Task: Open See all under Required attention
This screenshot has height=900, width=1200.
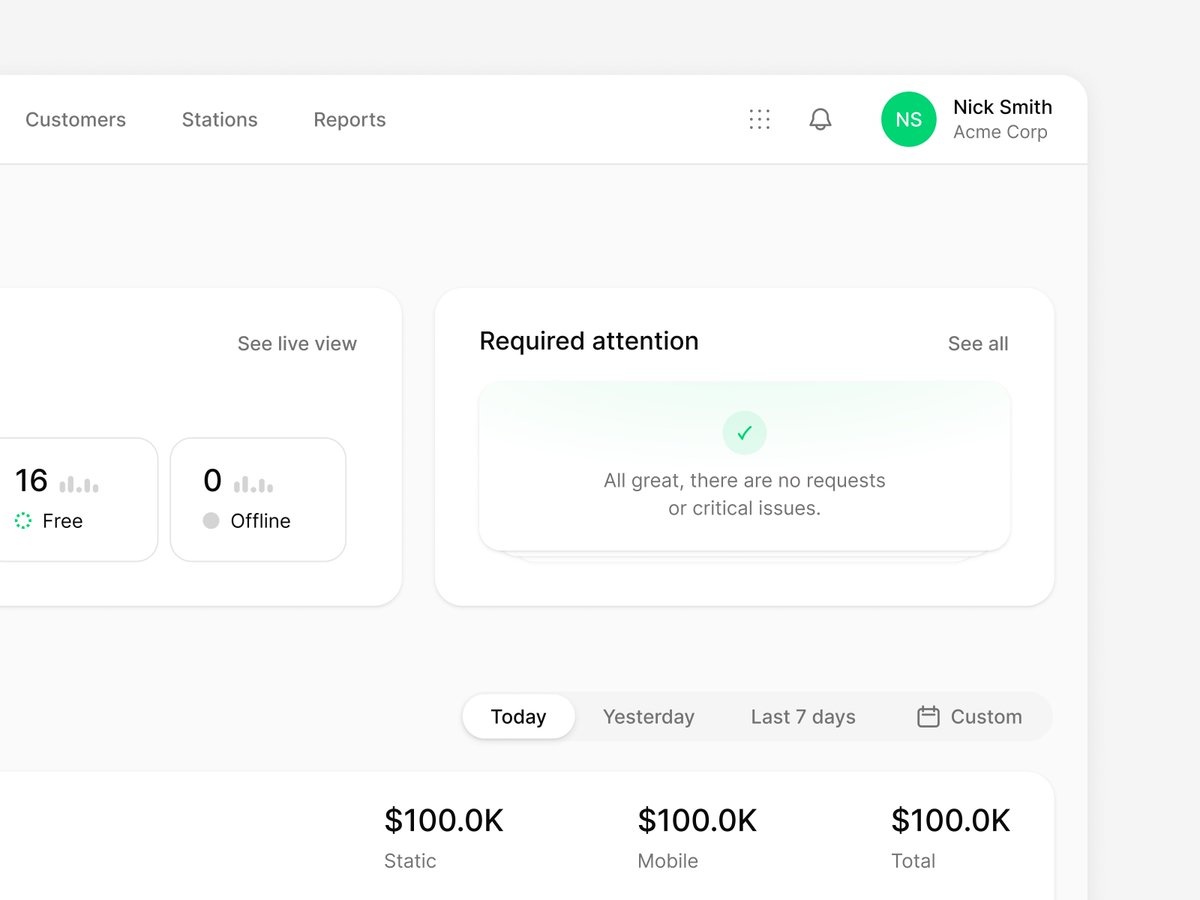Action: click(x=978, y=343)
